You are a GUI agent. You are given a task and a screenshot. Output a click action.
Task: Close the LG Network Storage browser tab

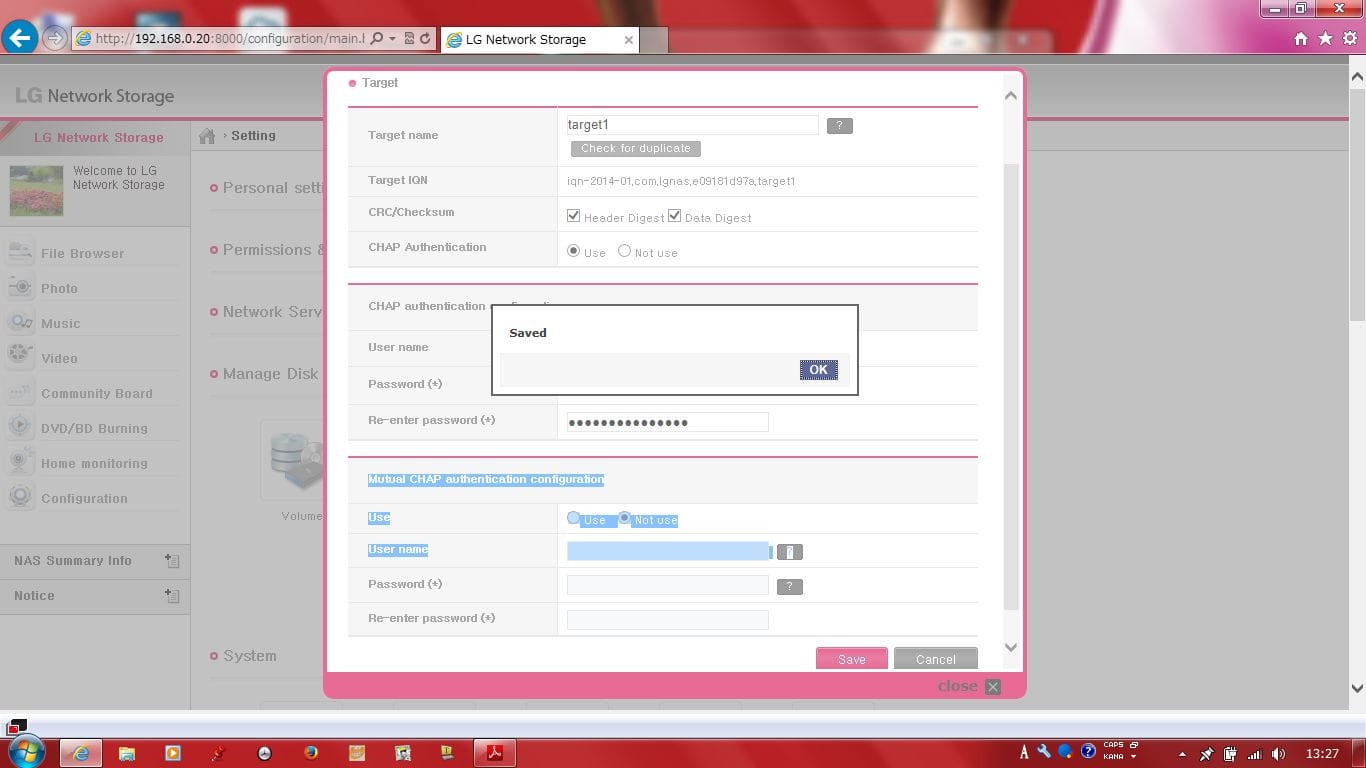pos(628,40)
